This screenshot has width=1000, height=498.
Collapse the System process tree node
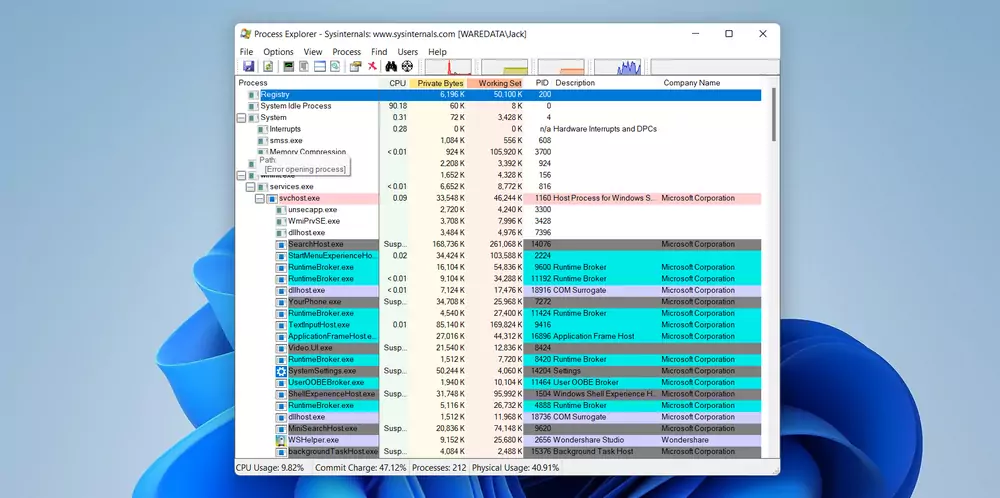241,118
